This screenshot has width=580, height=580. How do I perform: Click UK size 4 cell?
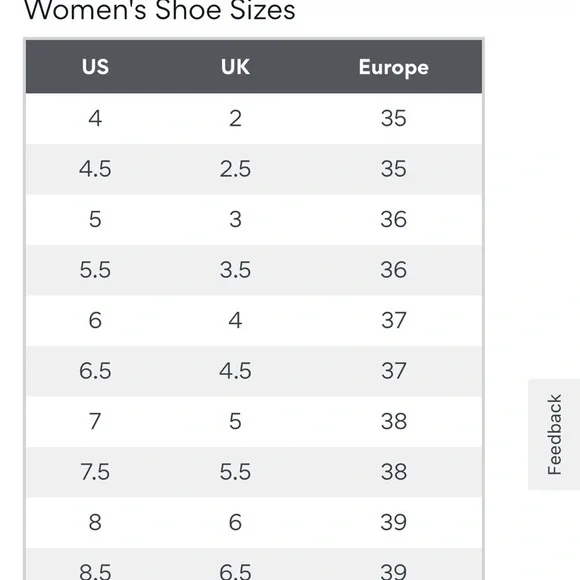coord(235,320)
